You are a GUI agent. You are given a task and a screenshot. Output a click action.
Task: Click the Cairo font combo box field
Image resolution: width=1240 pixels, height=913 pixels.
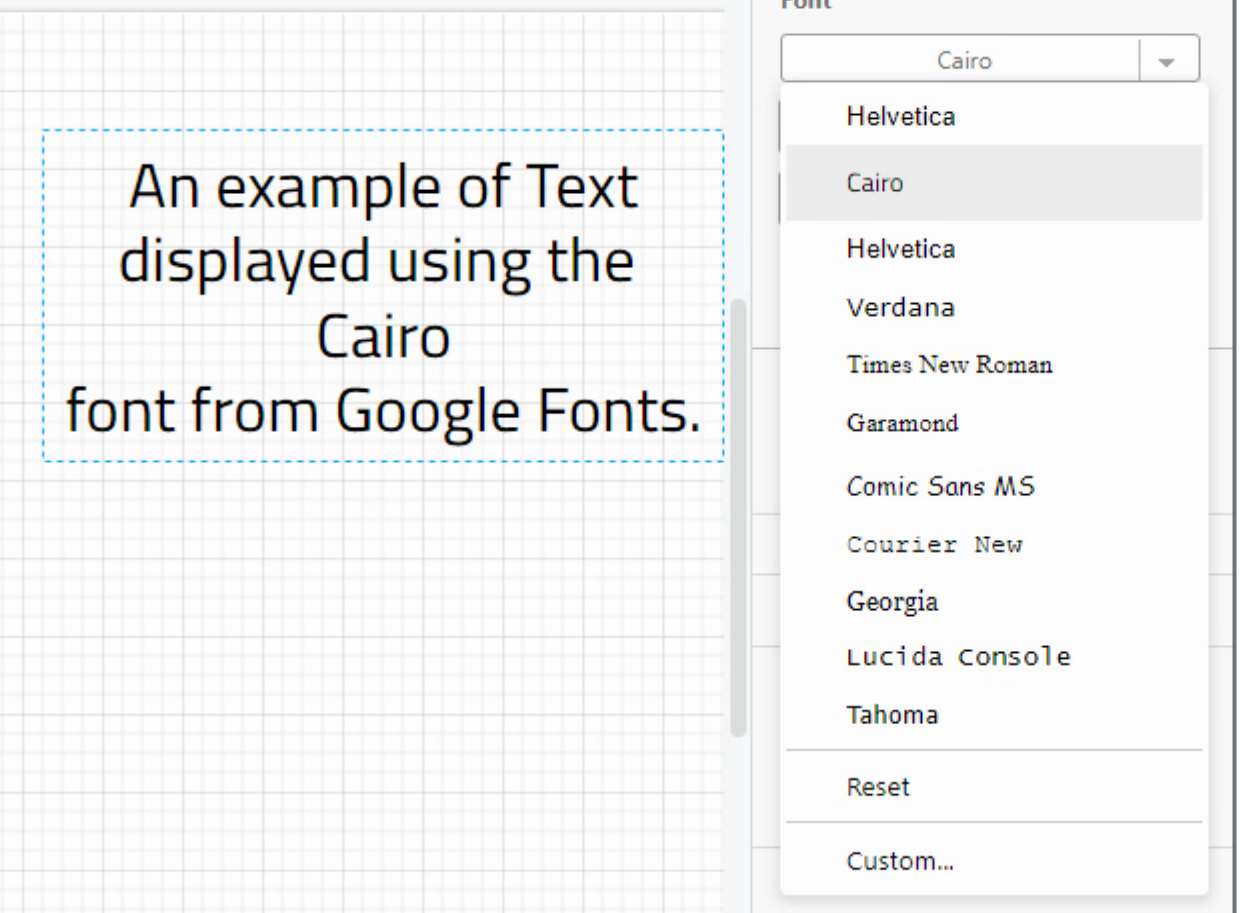point(961,61)
